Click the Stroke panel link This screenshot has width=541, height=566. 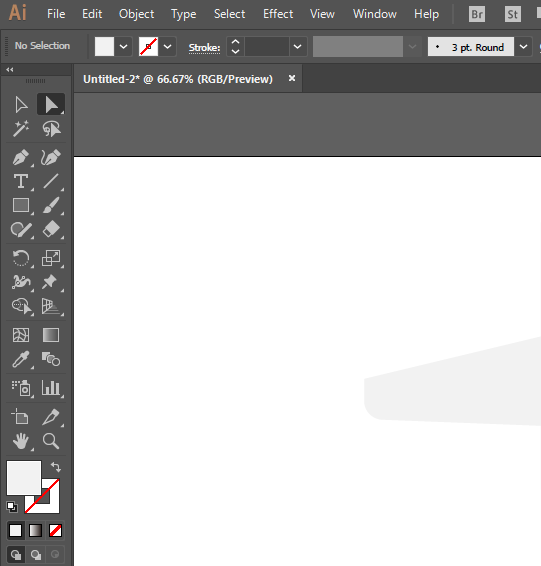pyautogui.click(x=205, y=48)
